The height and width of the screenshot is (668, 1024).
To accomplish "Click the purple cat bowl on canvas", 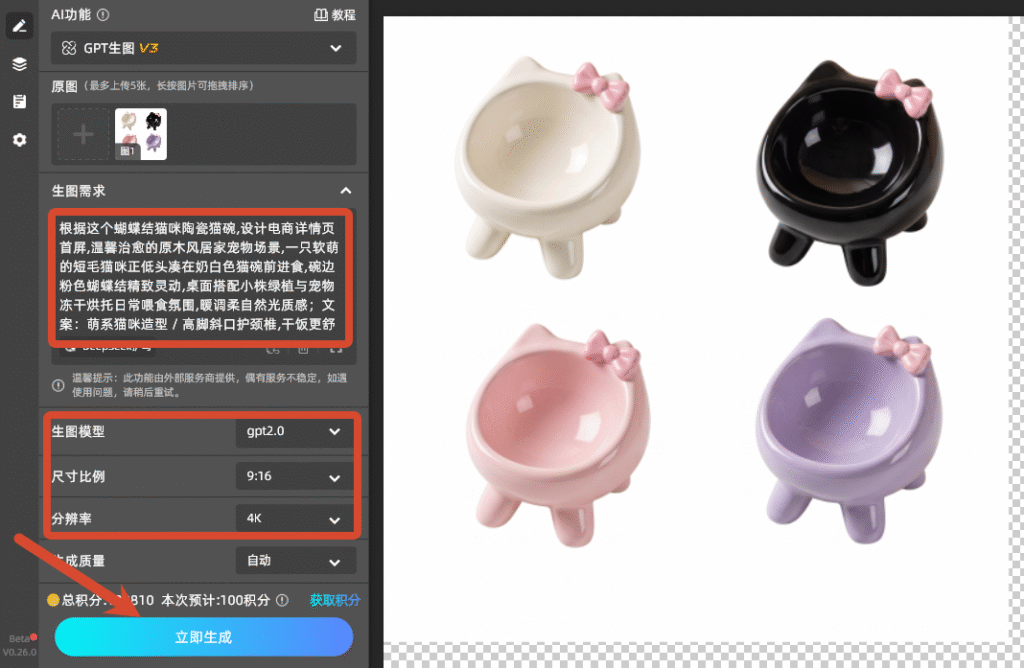I will (849, 431).
